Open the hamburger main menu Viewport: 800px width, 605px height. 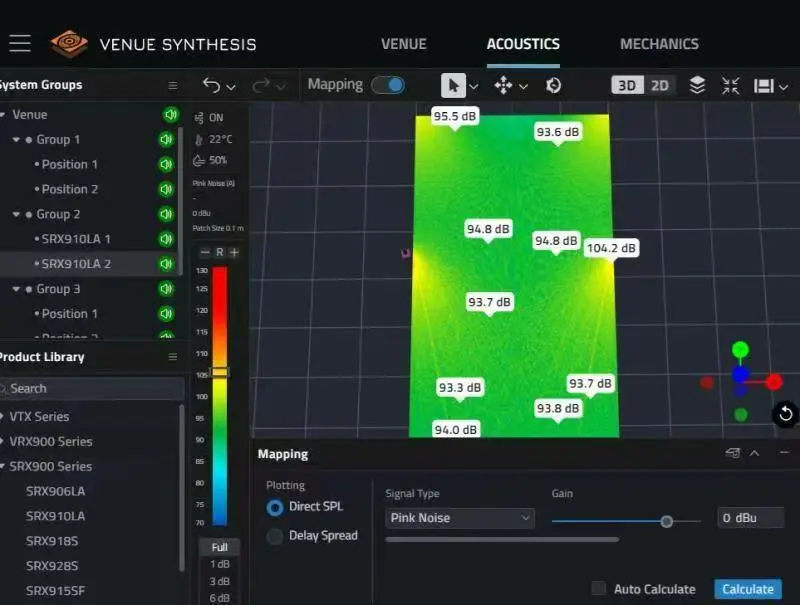[20, 44]
